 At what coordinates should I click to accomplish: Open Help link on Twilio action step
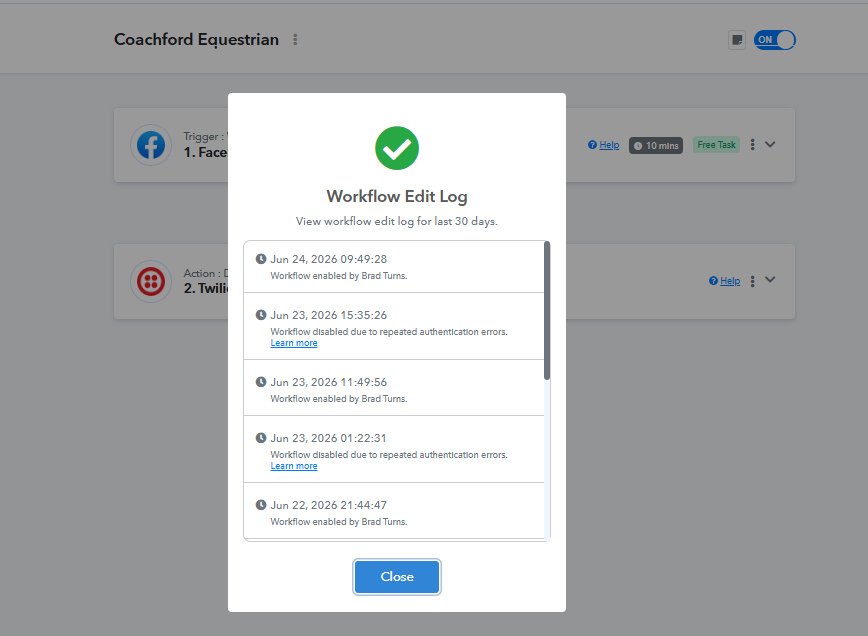725,281
